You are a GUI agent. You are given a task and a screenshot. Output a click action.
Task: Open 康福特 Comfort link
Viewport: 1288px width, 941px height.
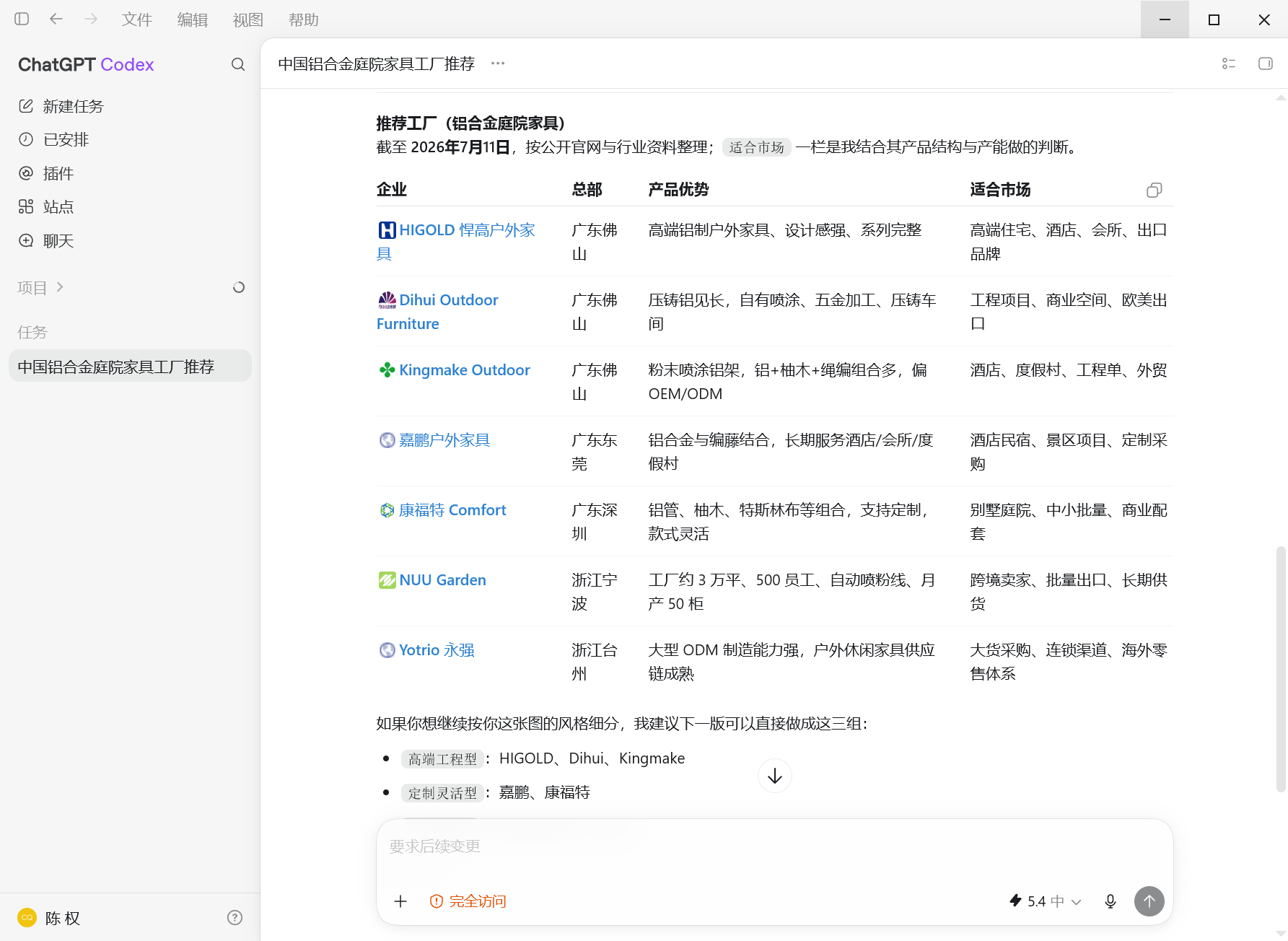[442, 510]
